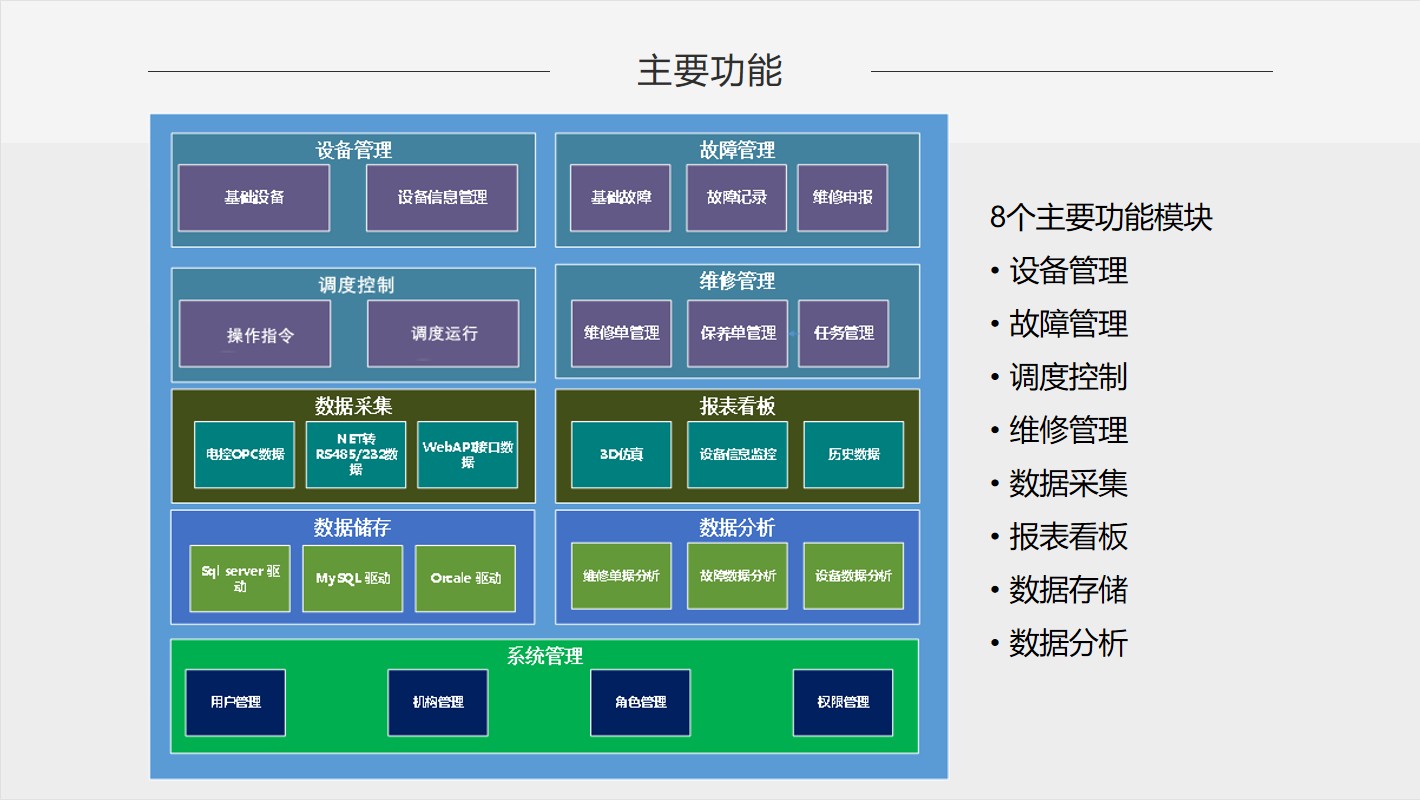Click the 故障管理 heading in the diagram
The width and height of the screenshot is (1420, 800).
point(737,151)
